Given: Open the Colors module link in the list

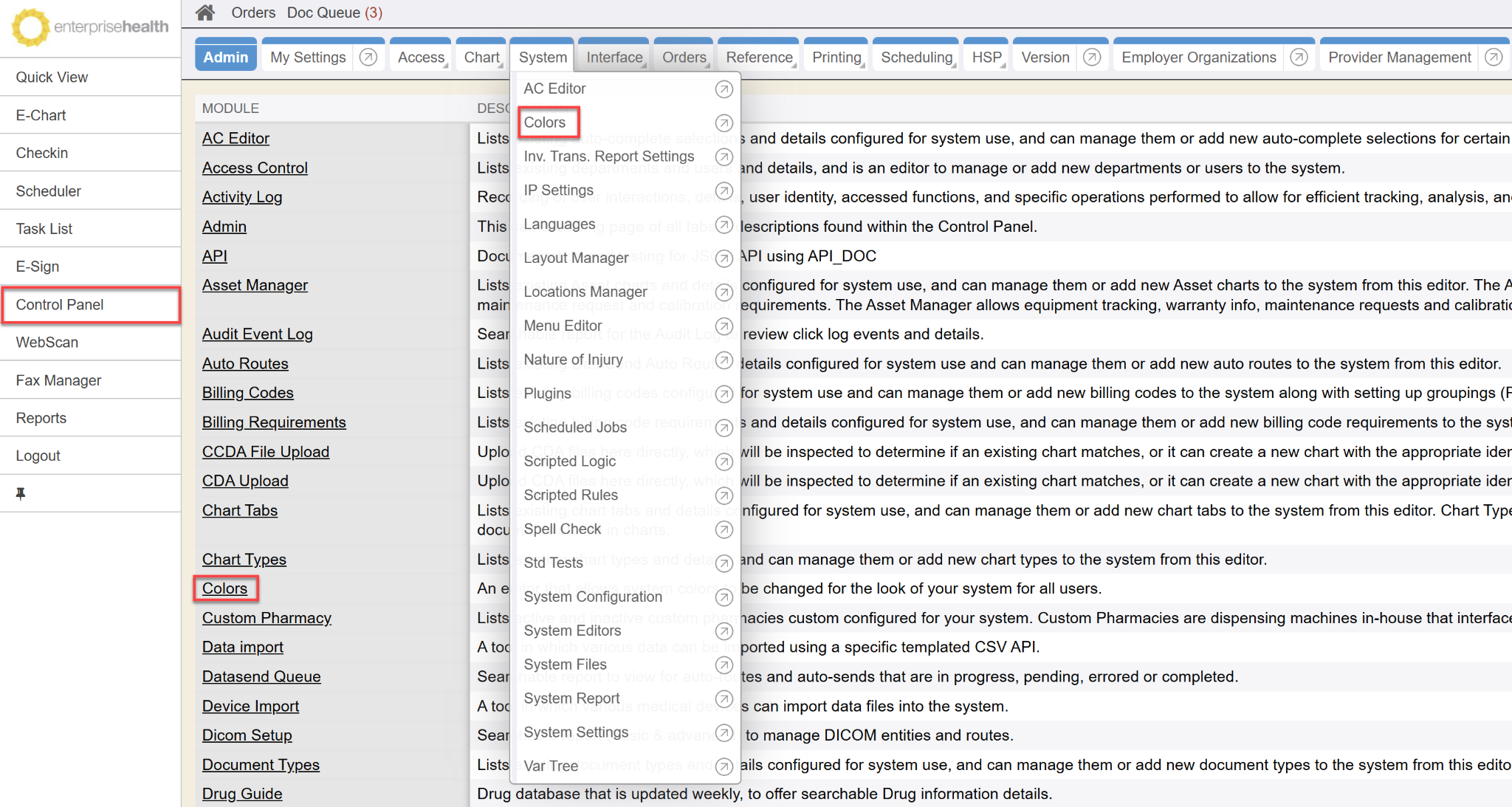Looking at the screenshot, I should tap(224, 588).
